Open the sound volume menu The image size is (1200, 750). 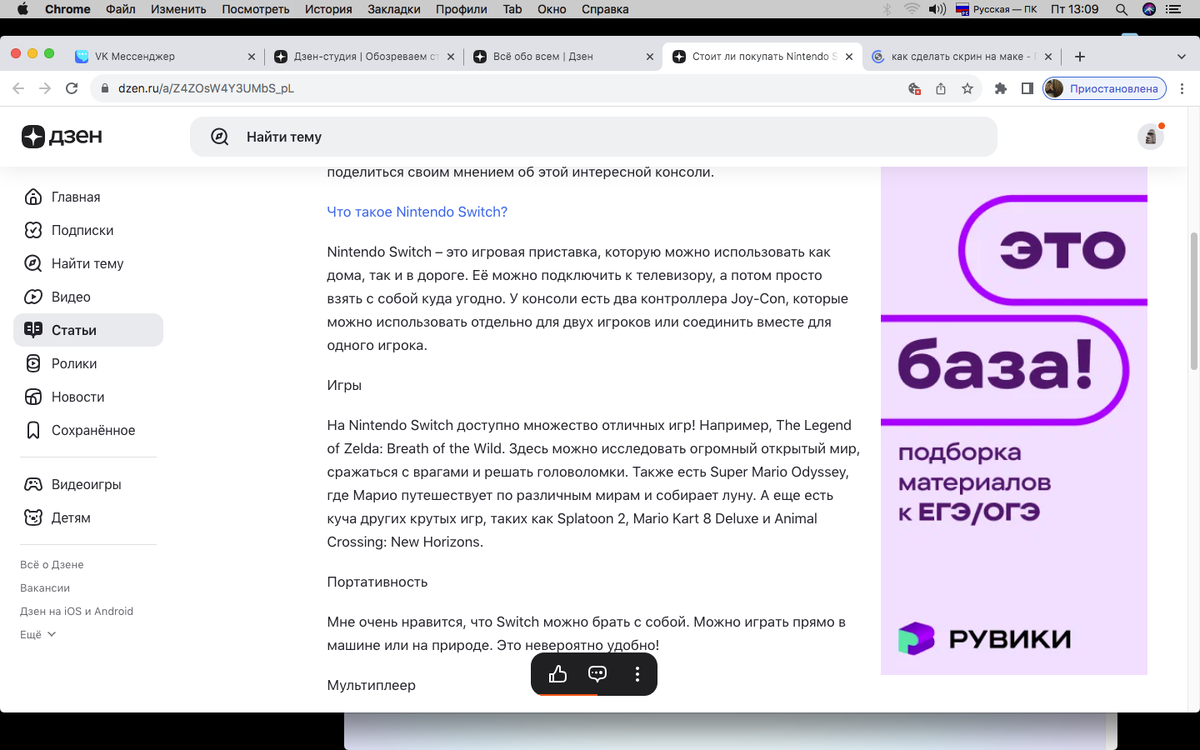click(937, 9)
